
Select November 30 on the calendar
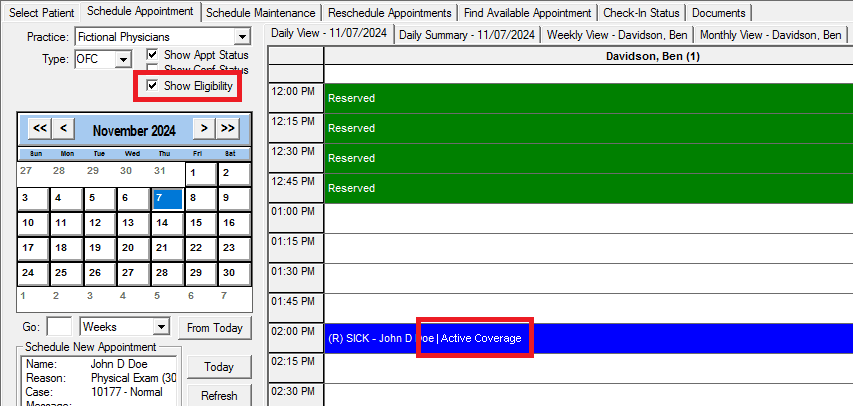(234, 274)
